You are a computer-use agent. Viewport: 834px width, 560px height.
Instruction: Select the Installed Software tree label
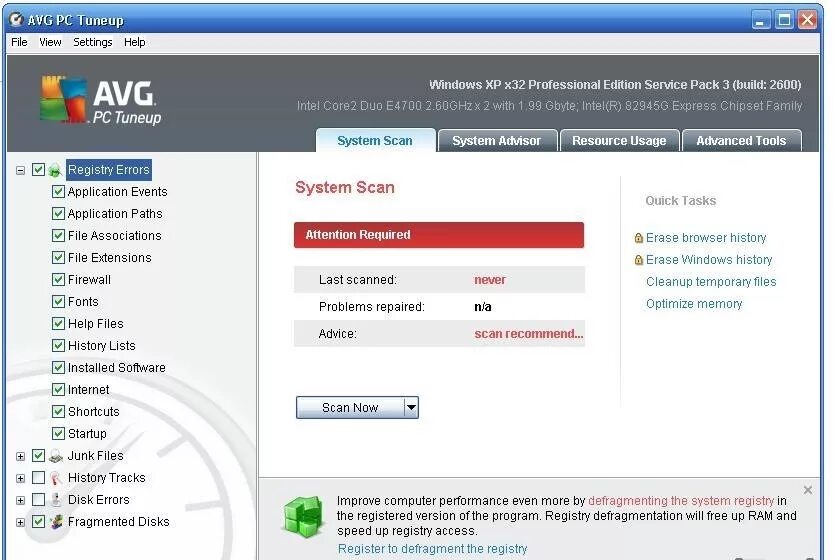(x=116, y=367)
